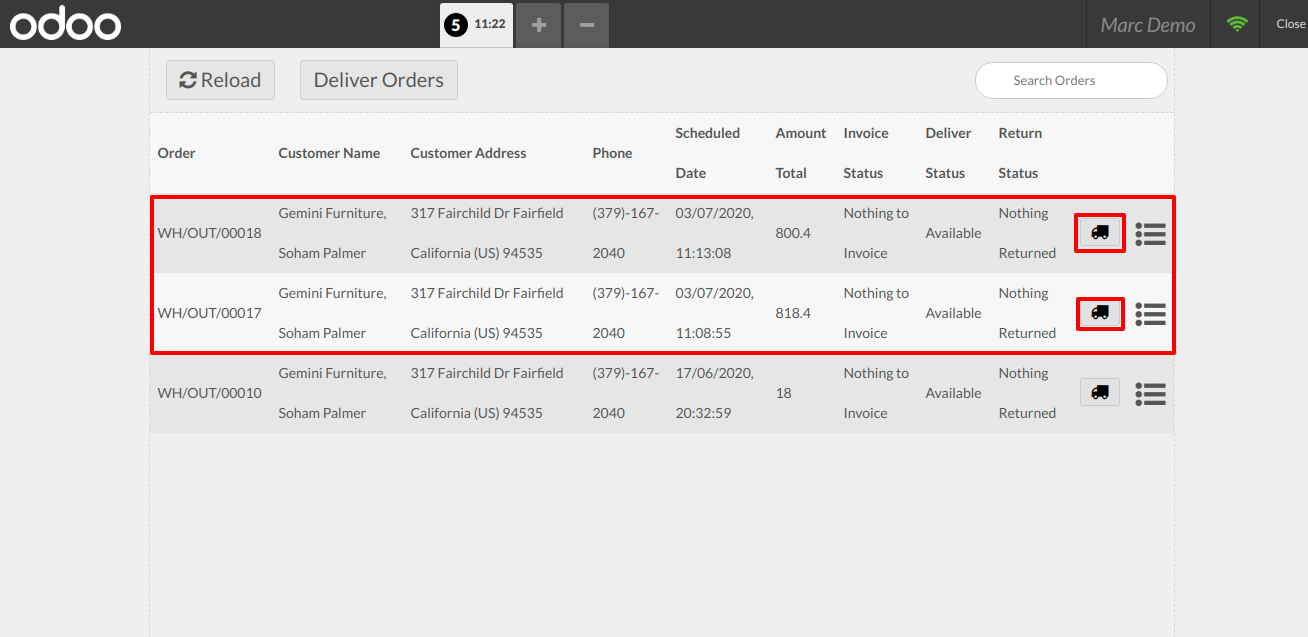
Task: Open list details icon for WH/OUT/00017
Action: [1151, 313]
